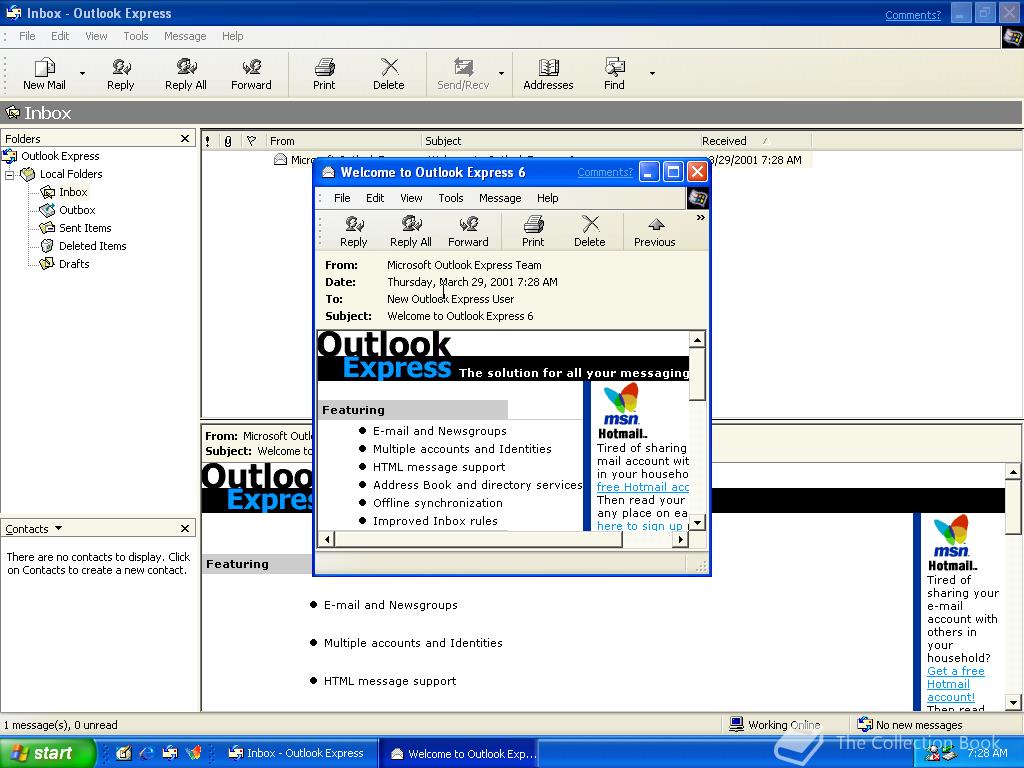Click Comments? link in Inbox title bar

[913, 15]
